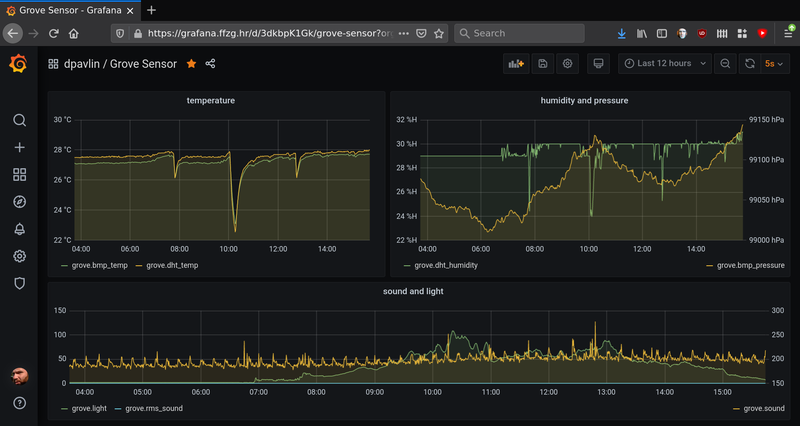This screenshot has height=426, width=800.
Task: Open a new browser tab
Action: (x=151, y=10)
